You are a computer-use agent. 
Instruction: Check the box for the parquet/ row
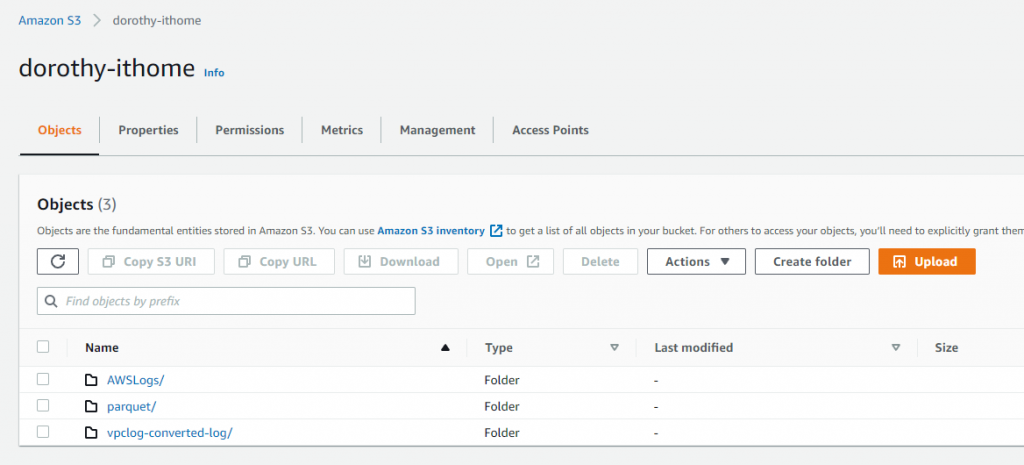(x=43, y=405)
